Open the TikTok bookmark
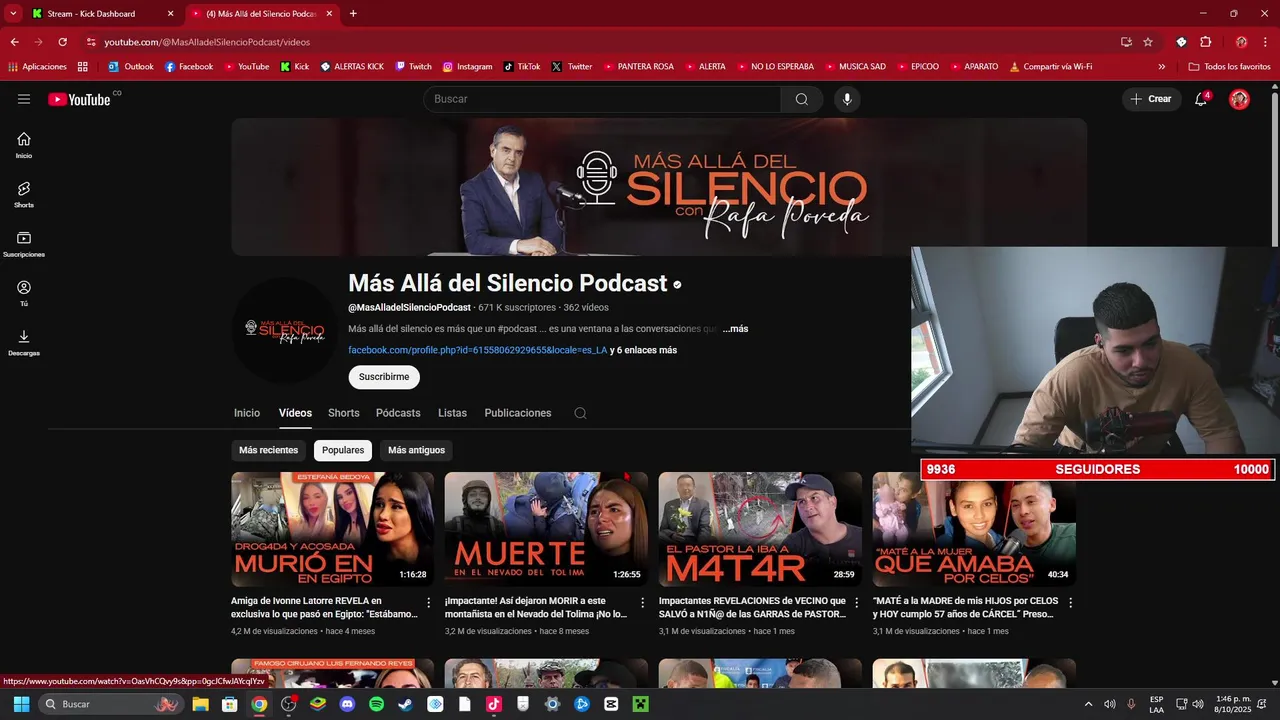The image size is (1280, 720). tap(522, 66)
